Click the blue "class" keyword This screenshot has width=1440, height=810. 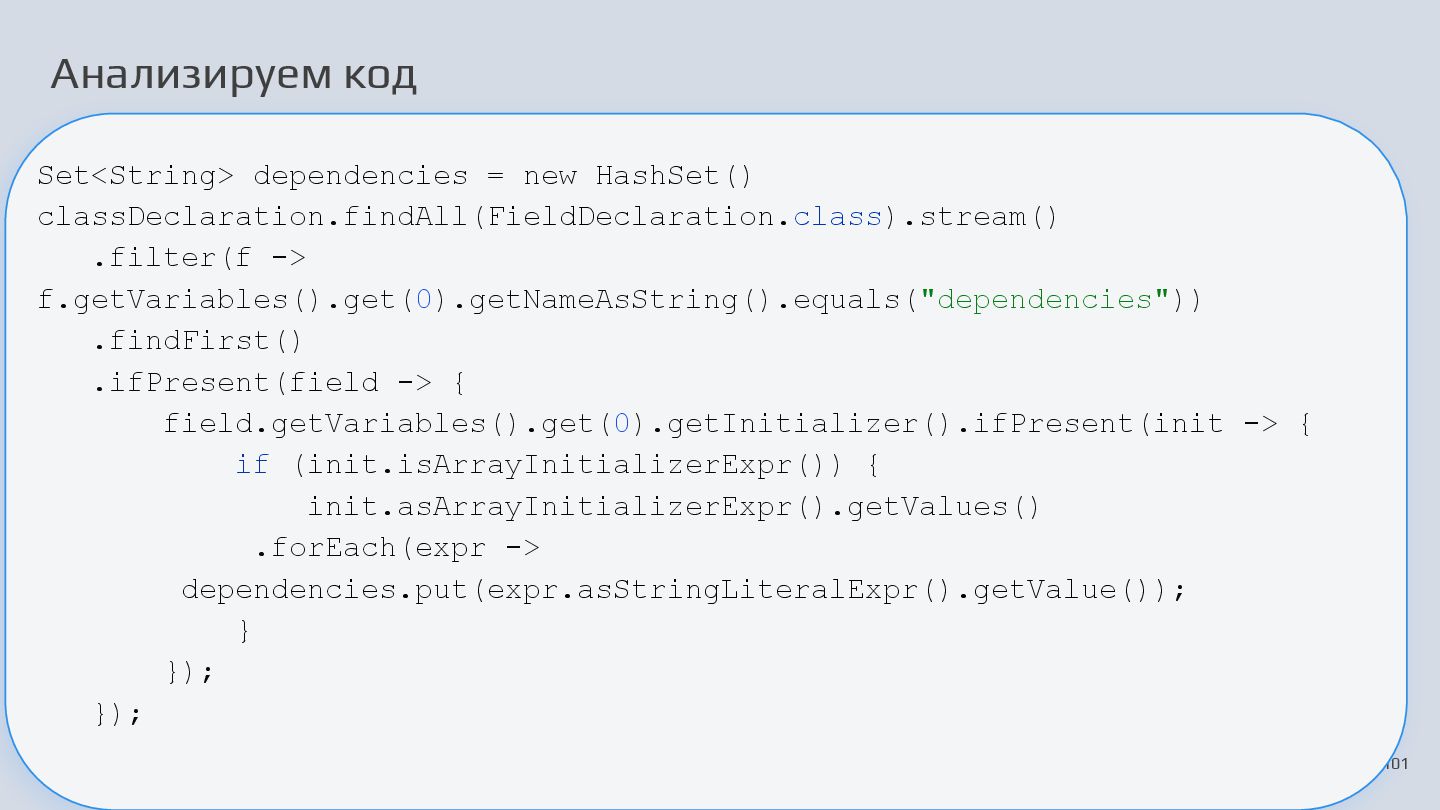point(838,217)
